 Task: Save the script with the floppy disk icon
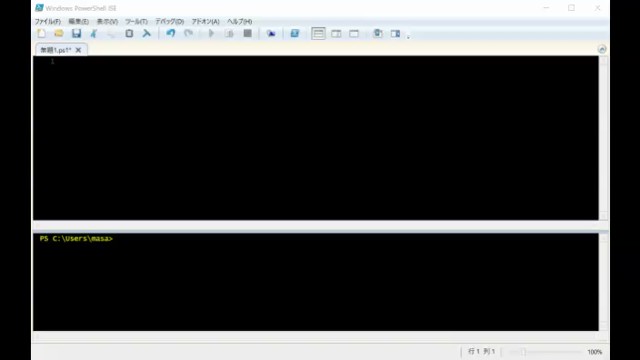coord(76,33)
